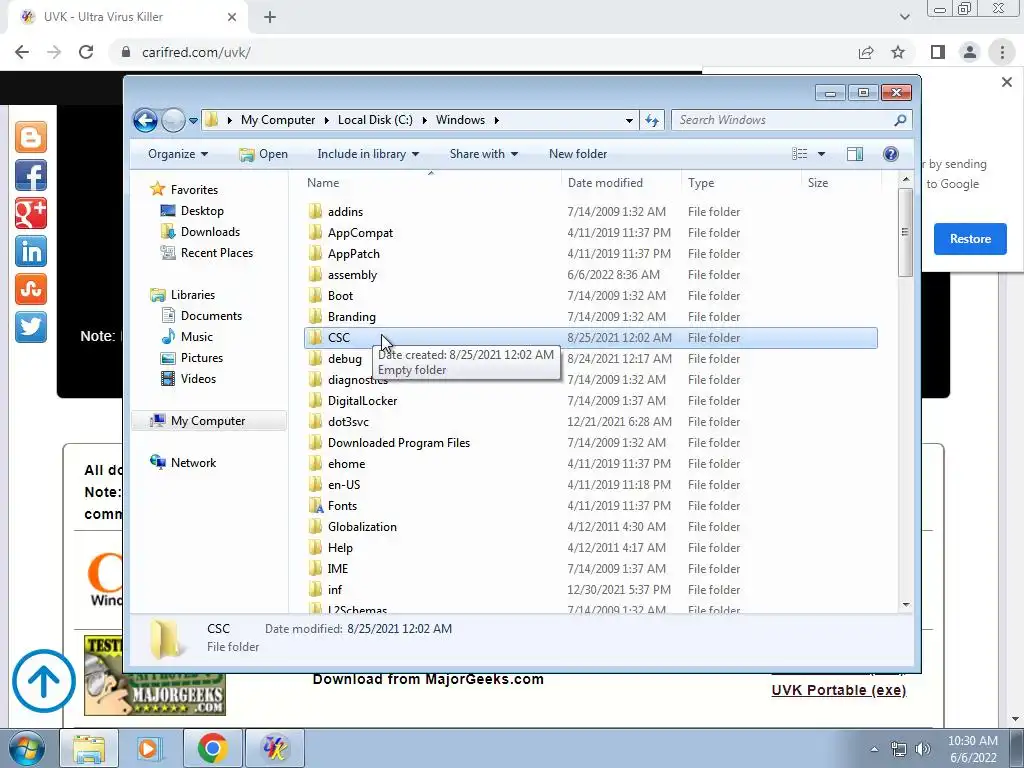Bookmark this page with the star icon

coord(898,52)
